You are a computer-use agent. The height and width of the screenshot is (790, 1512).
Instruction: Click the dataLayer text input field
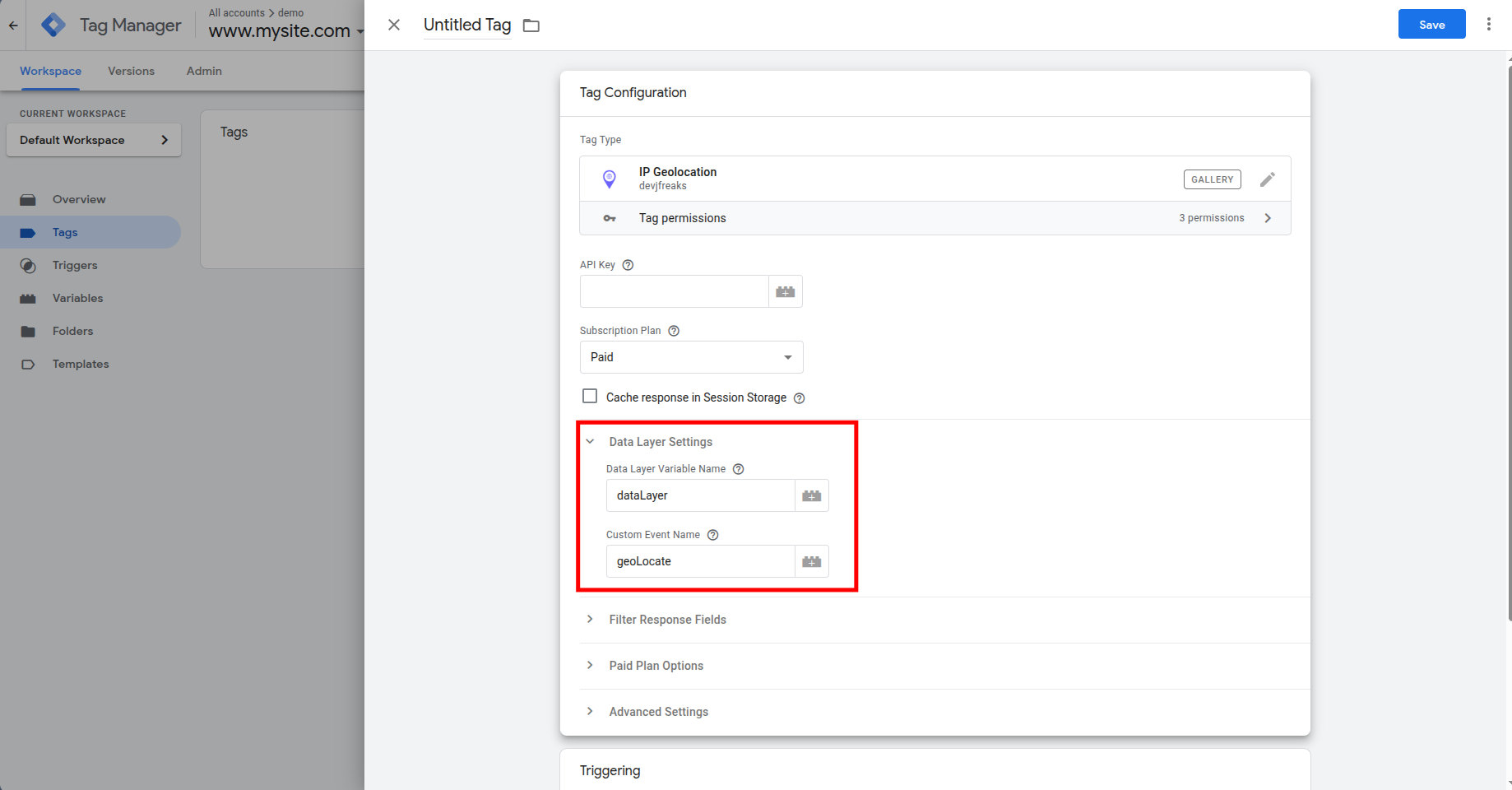point(701,495)
